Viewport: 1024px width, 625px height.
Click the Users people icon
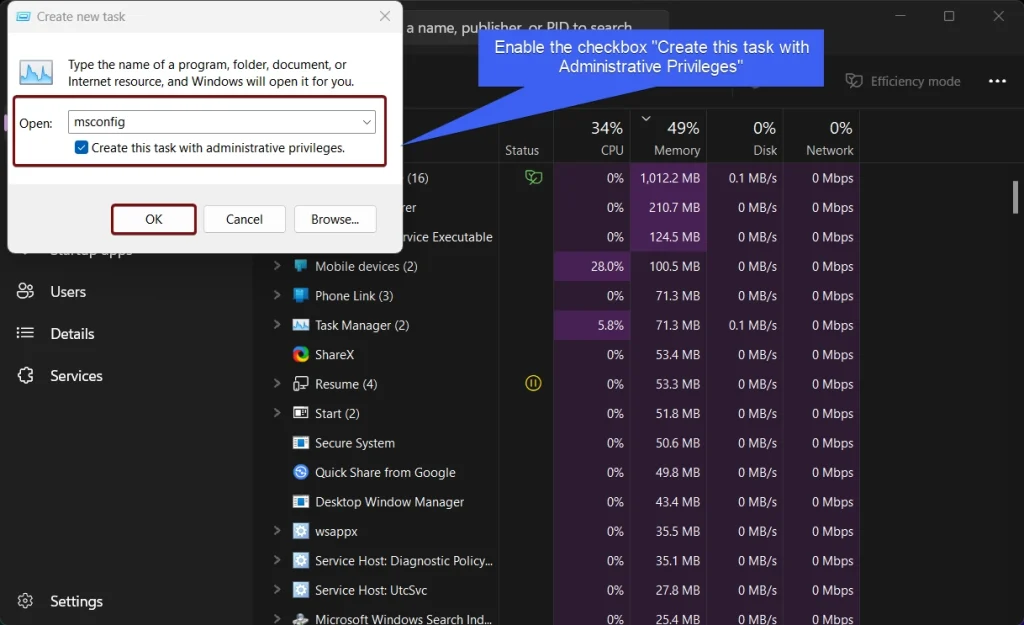point(25,291)
